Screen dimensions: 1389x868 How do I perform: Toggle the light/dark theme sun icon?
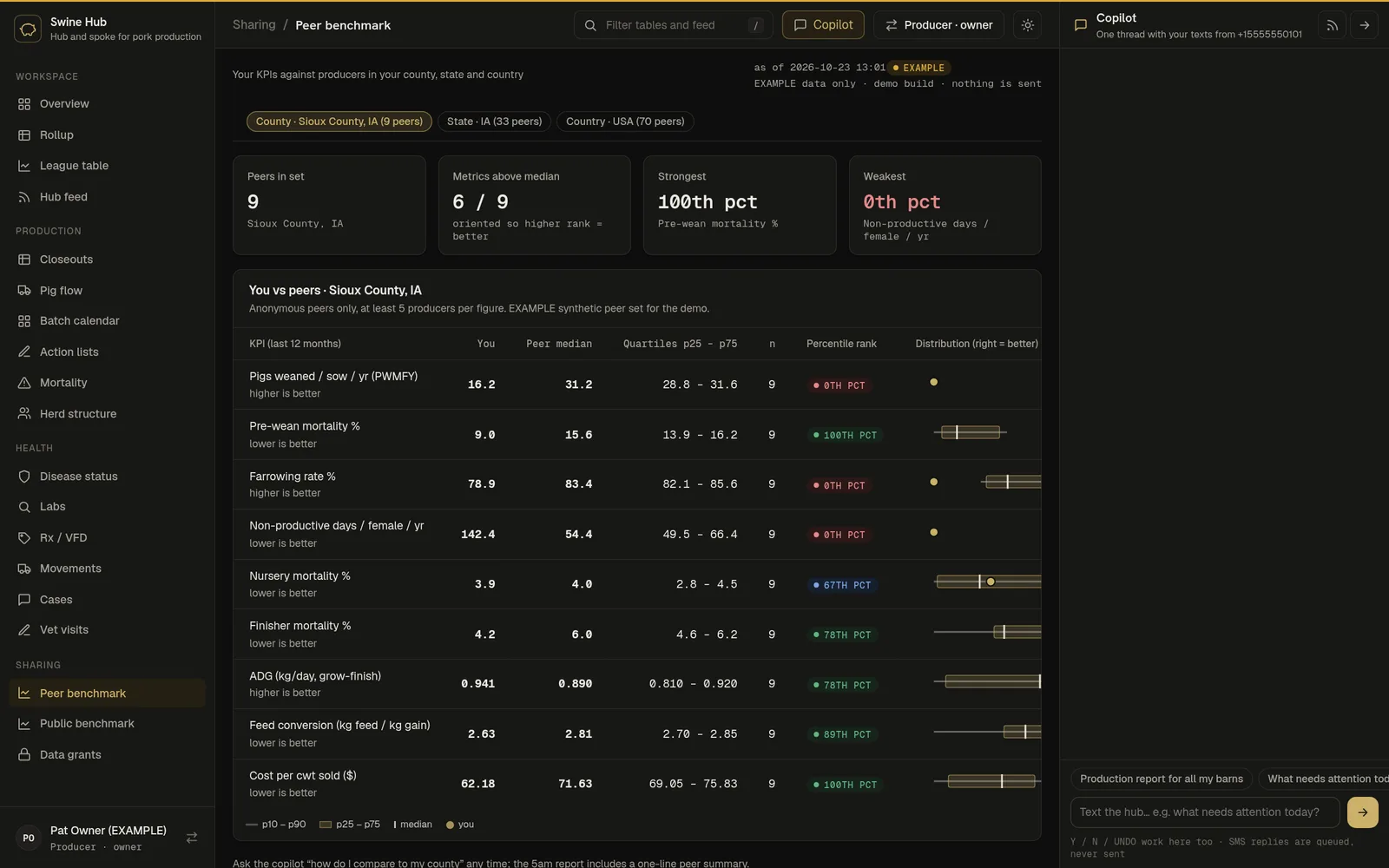[1028, 25]
